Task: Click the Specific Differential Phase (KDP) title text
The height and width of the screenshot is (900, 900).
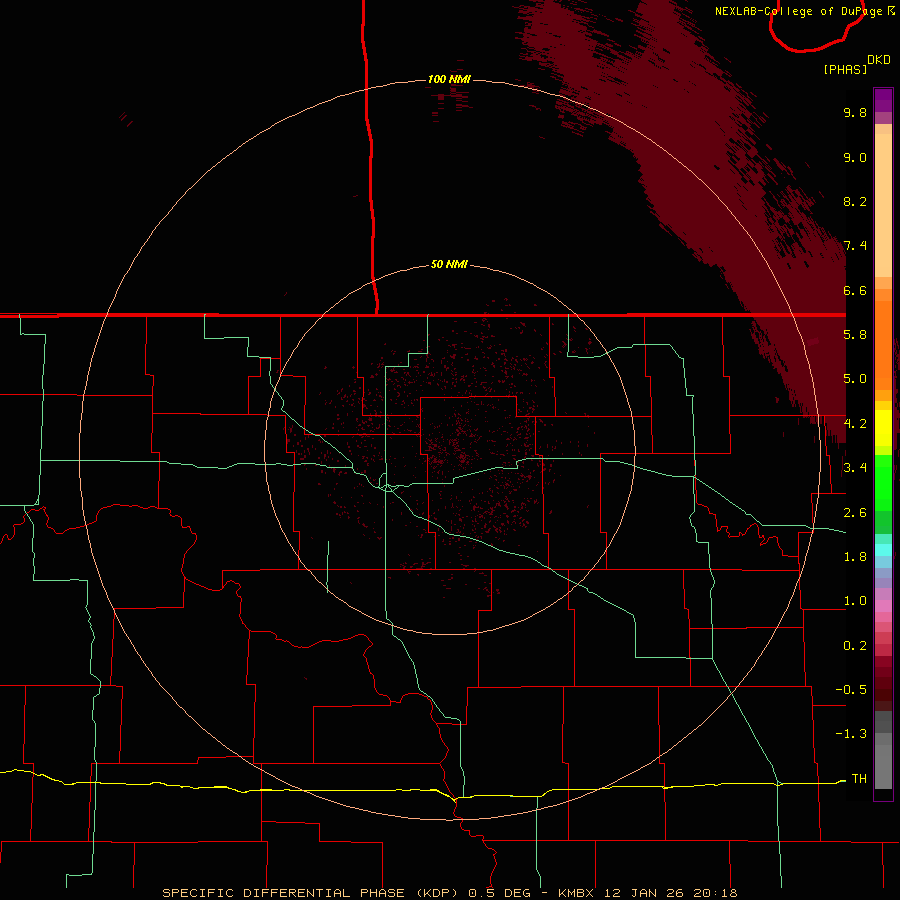Action: pyautogui.click(x=311, y=893)
